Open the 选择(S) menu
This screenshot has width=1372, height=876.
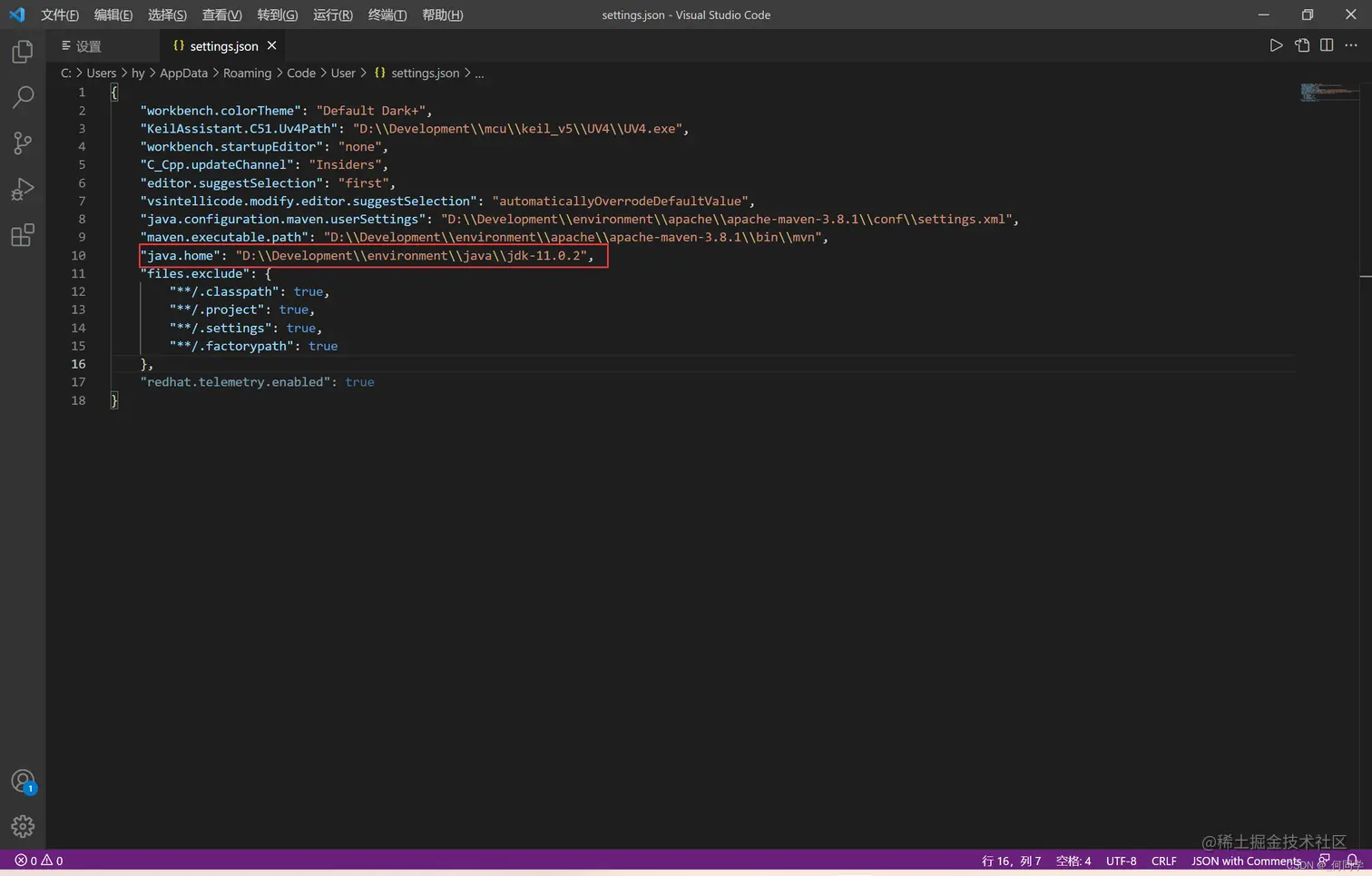pyautogui.click(x=167, y=15)
